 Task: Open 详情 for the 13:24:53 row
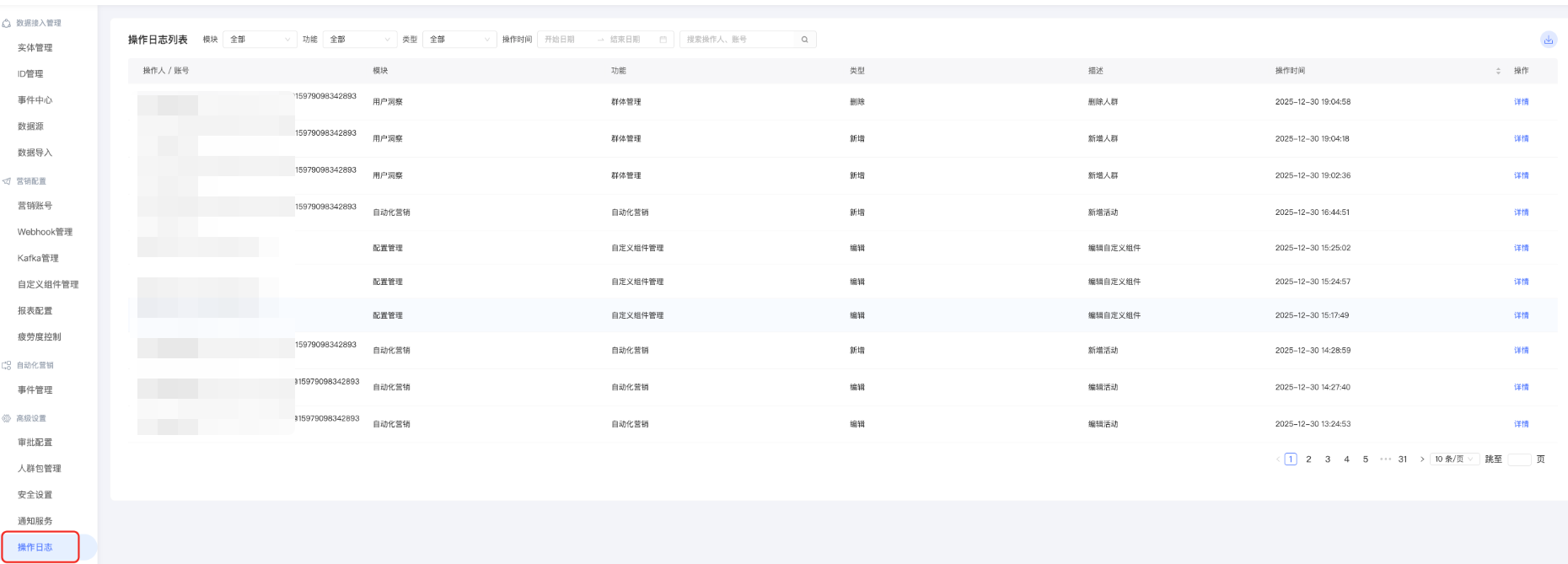coord(1521,424)
